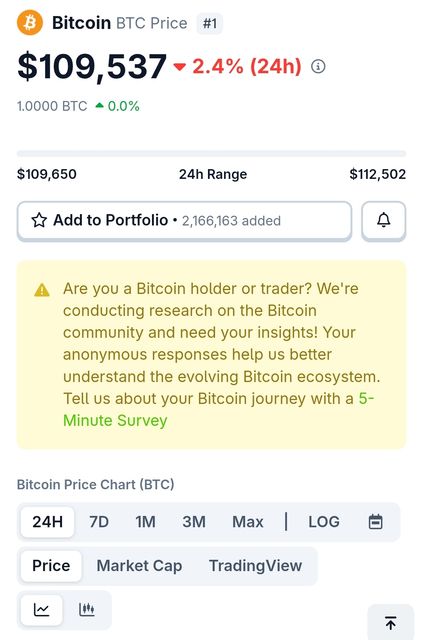This screenshot has width=423, height=640.
Task: Switch to the candlestick chart icon
Action: [x=87, y=610]
